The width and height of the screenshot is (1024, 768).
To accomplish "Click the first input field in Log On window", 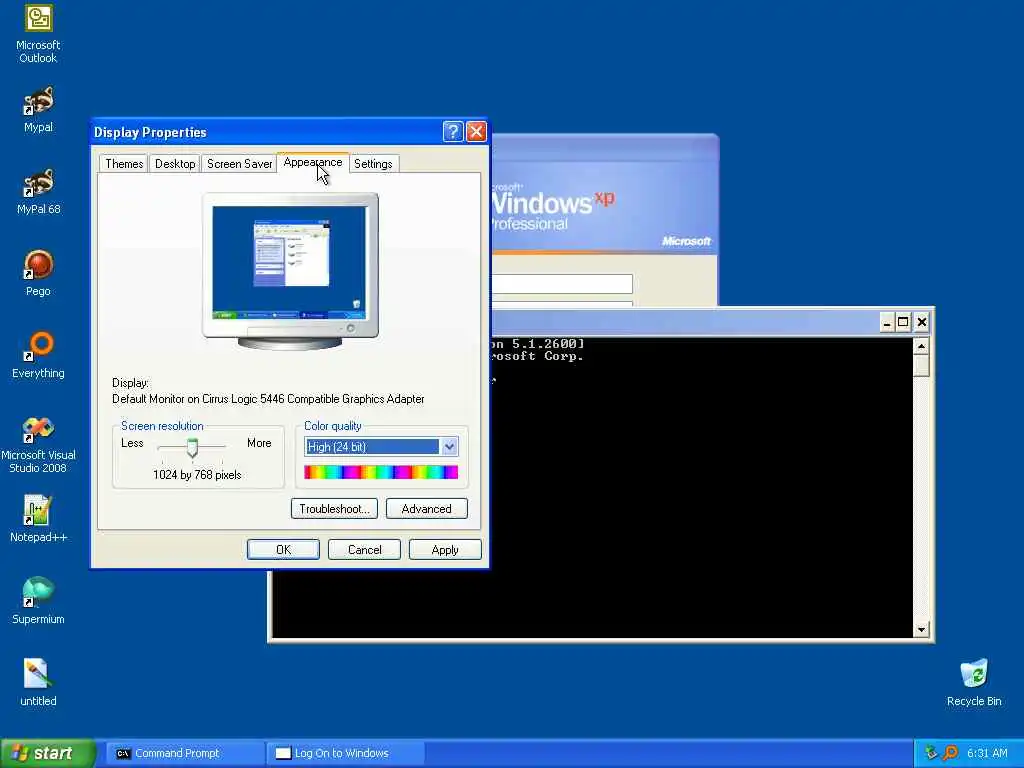I will click(562, 283).
